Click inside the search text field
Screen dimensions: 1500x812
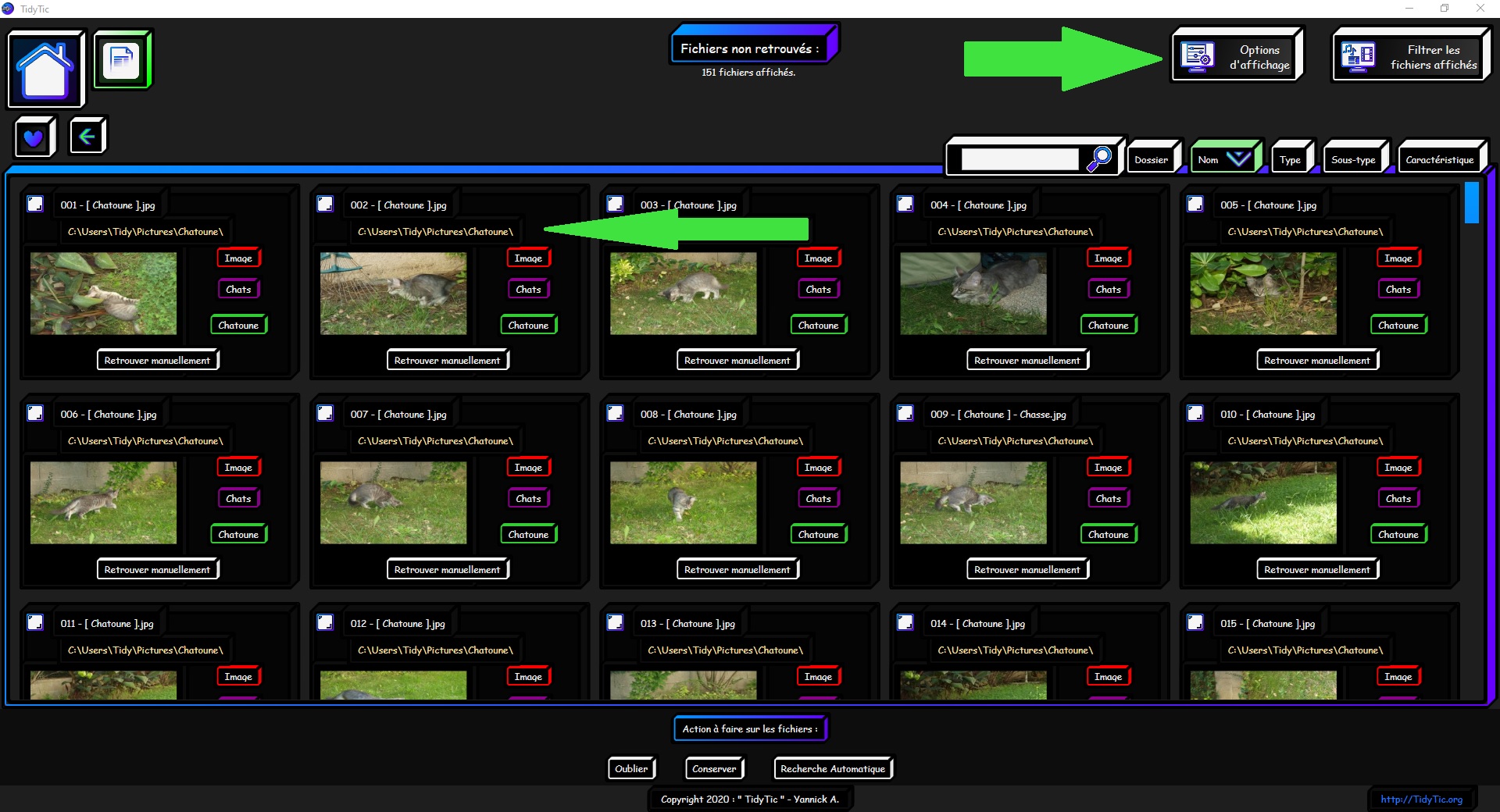pyautogui.click(x=1019, y=159)
